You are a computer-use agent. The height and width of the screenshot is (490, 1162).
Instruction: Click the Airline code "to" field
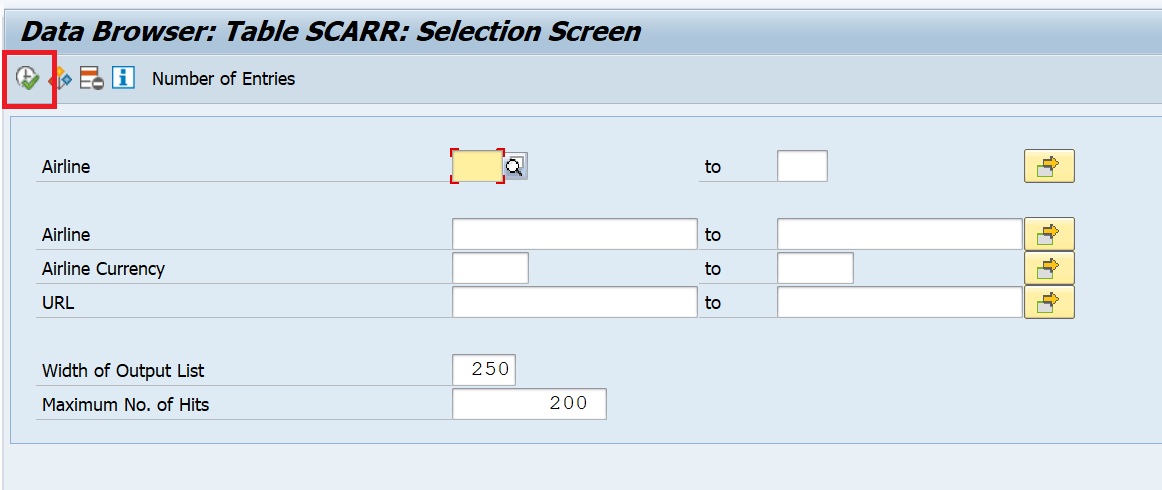(x=802, y=166)
